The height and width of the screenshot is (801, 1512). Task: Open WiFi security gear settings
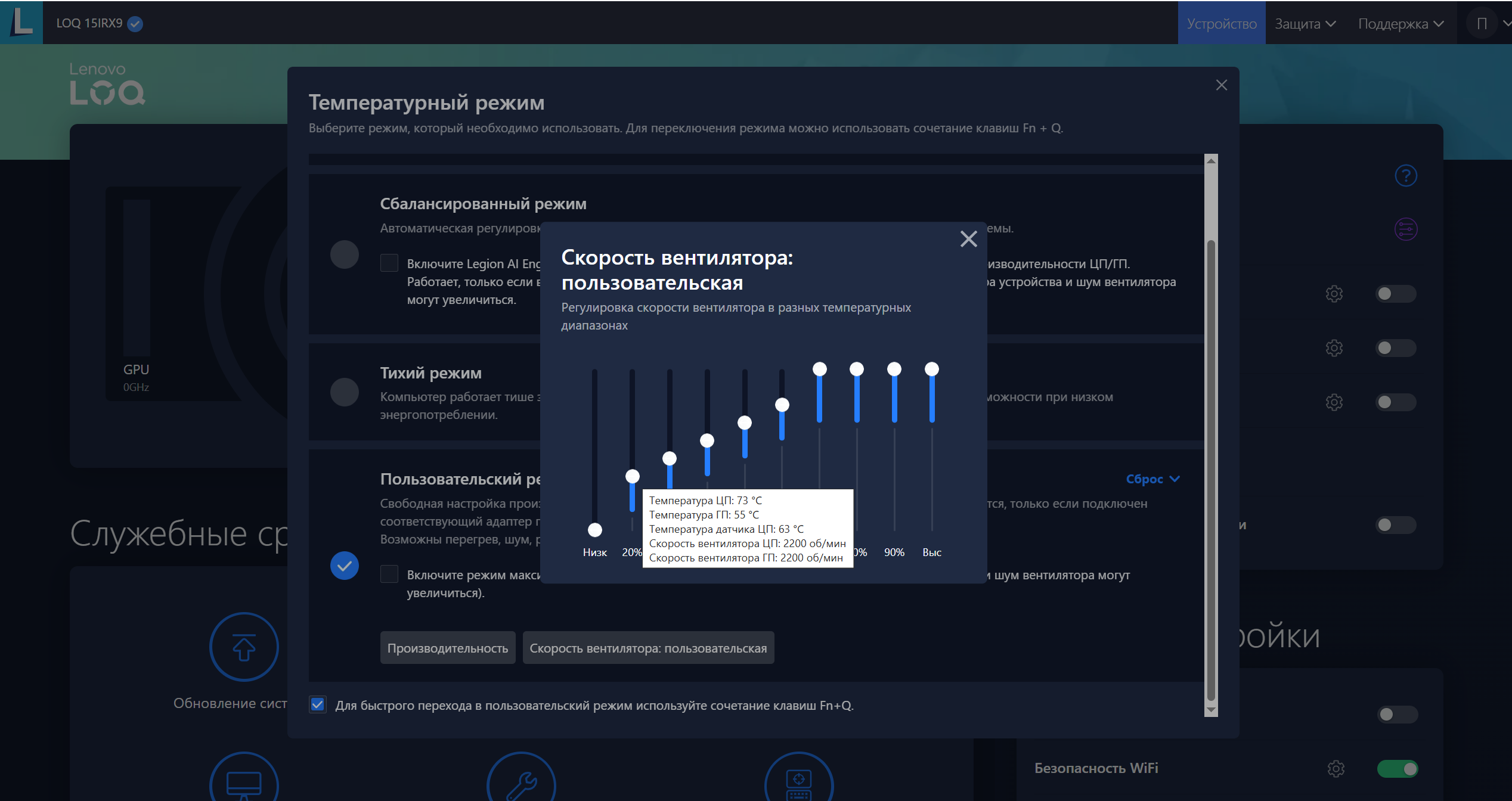[x=1336, y=769]
